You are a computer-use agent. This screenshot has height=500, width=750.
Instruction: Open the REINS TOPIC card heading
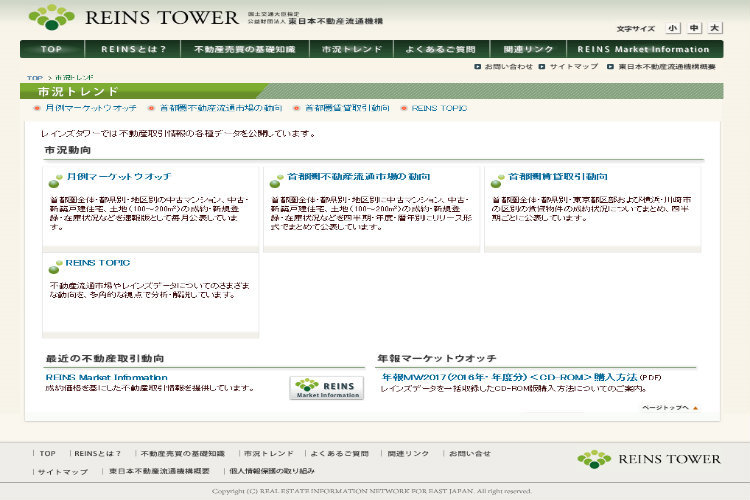coord(97,263)
